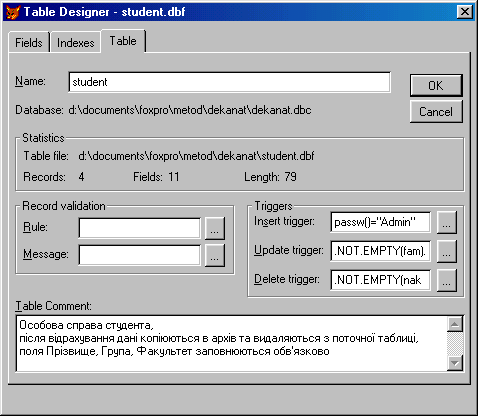Image resolution: width=478 pixels, height=416 pixels.
Task: Click the Table file path student.dbf text
Action: [196, 156]
